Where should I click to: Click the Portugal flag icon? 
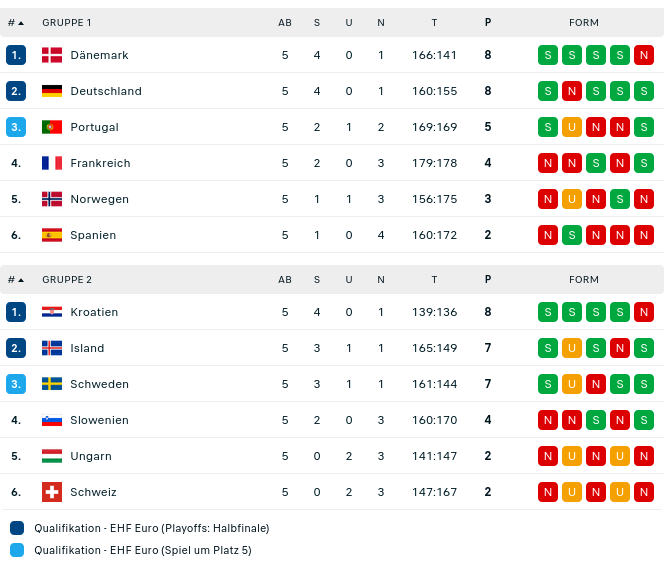click(52, 127)
